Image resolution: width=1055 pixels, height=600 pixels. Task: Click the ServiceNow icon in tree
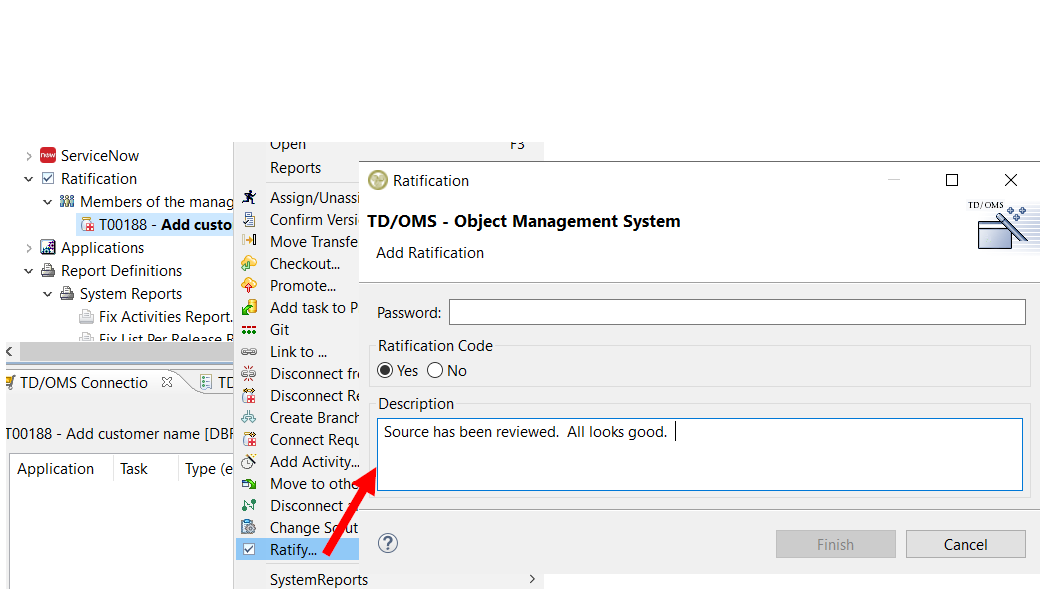48,155
